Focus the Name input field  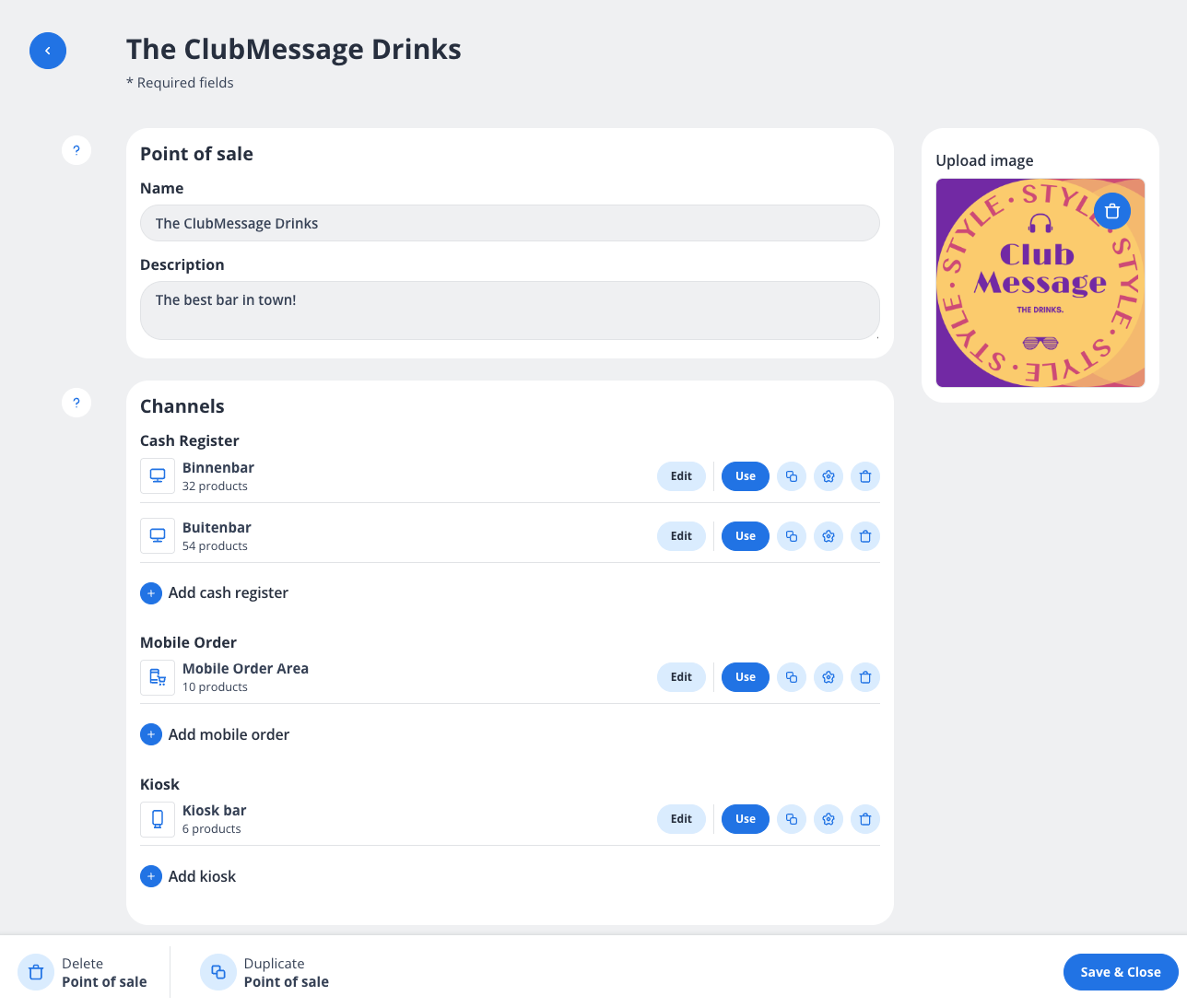coord(510,223)
